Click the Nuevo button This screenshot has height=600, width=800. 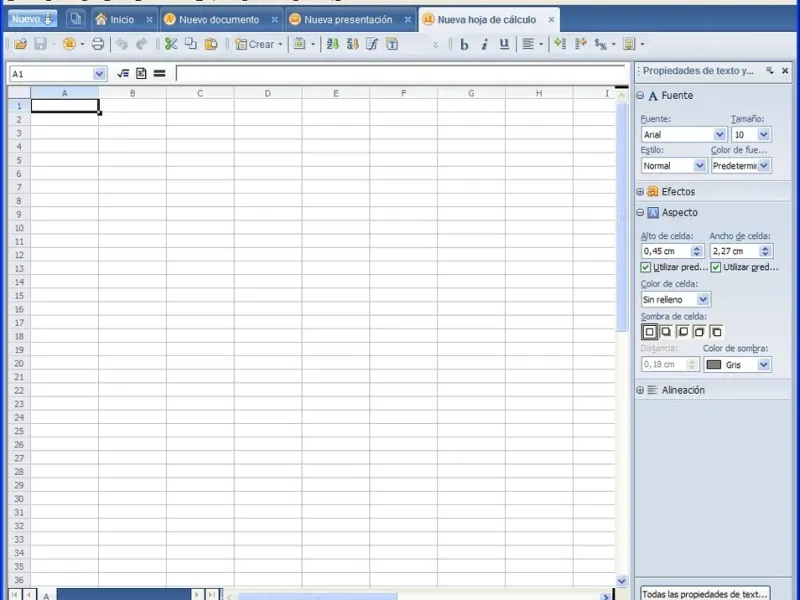32,19
